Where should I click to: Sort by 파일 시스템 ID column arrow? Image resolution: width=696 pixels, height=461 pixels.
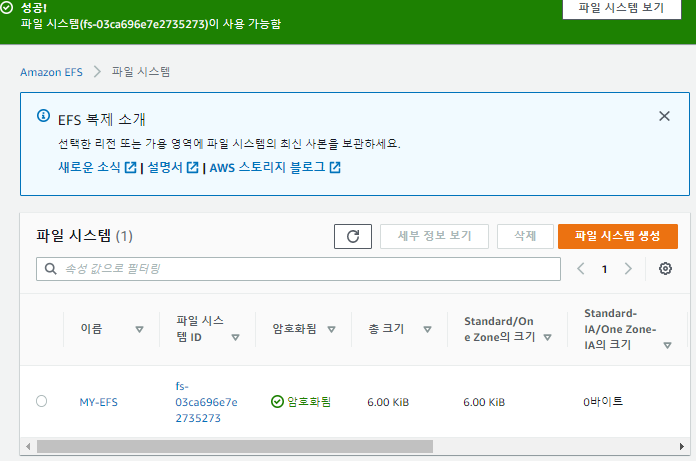coord(236,337)
